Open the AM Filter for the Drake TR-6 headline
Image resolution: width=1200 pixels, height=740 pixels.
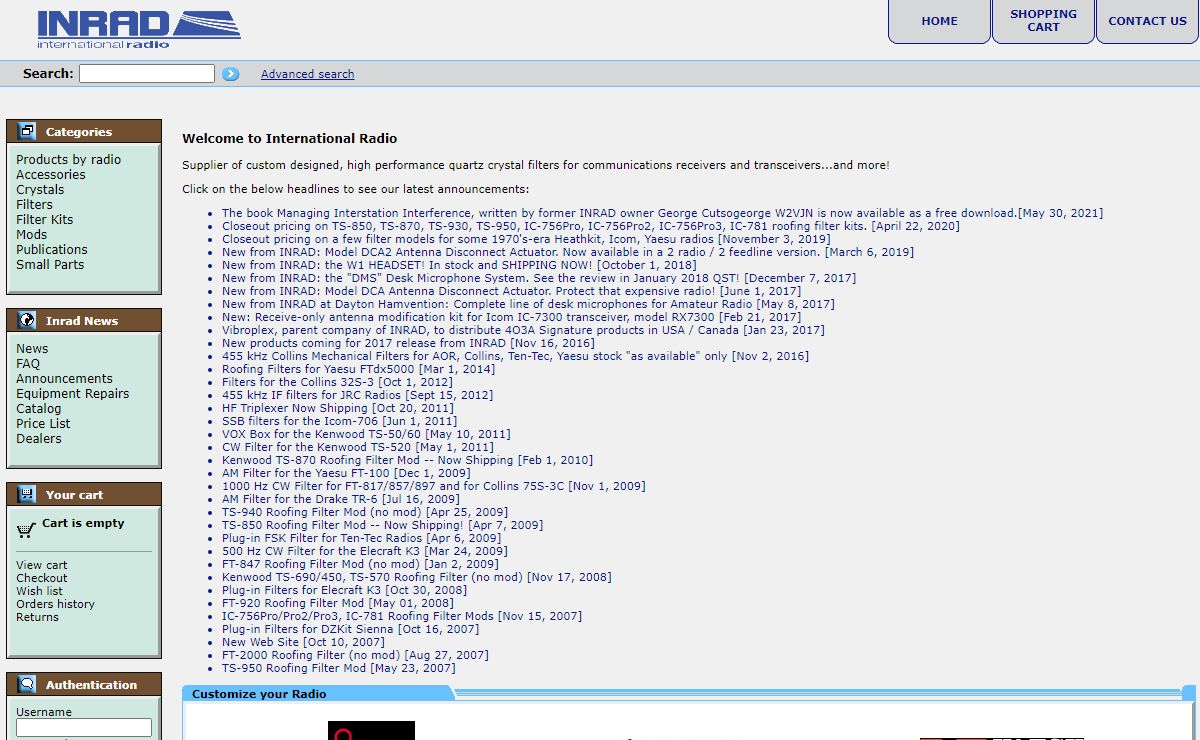[341, 499]
